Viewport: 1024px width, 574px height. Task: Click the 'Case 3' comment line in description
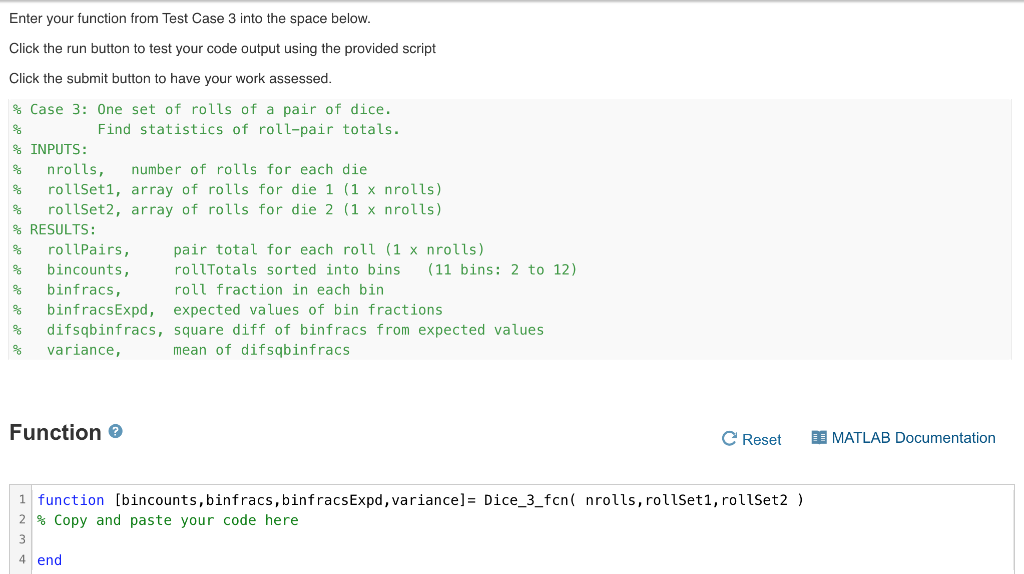[202, 110]
